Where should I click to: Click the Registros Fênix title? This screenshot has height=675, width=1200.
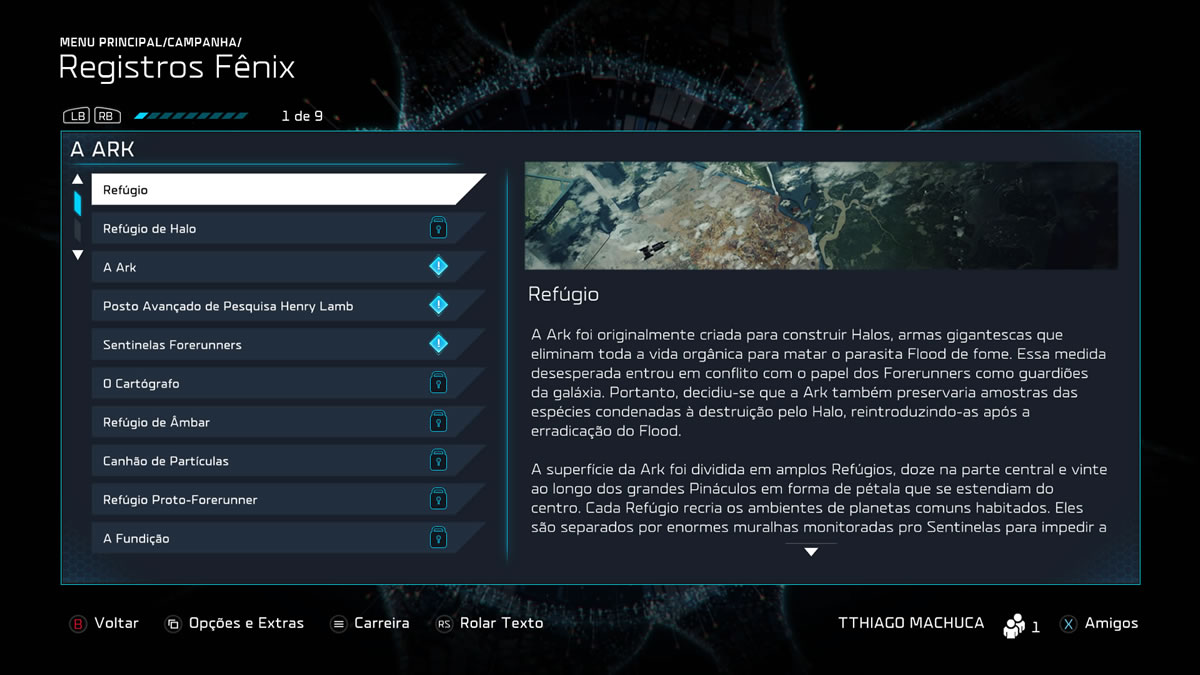pyautogui.click(x=177, y=67)
